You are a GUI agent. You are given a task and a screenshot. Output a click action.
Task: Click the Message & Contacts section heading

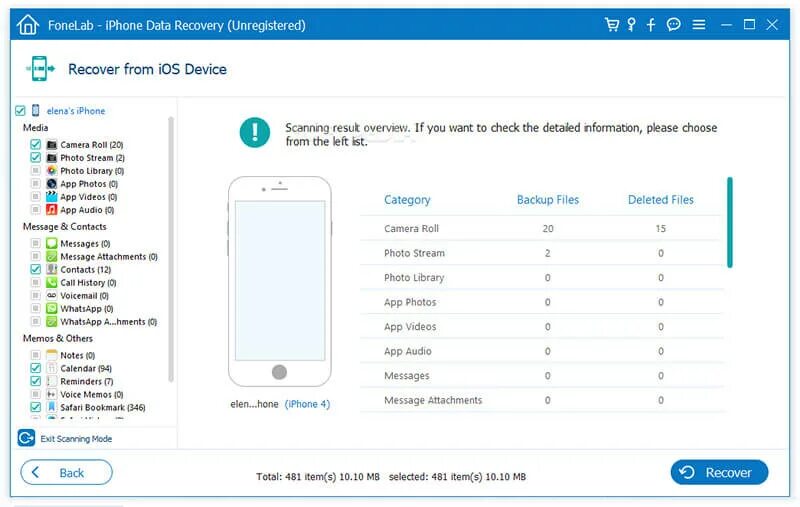tap(64, 226)
